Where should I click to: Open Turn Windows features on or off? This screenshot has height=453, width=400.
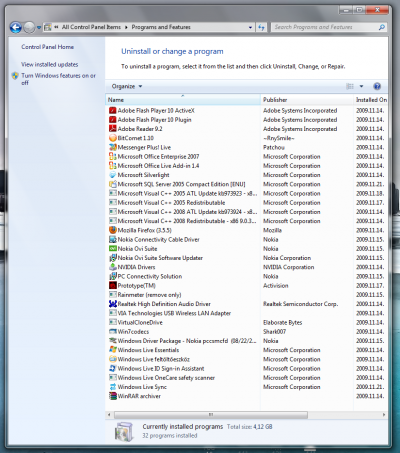point(58,79)
